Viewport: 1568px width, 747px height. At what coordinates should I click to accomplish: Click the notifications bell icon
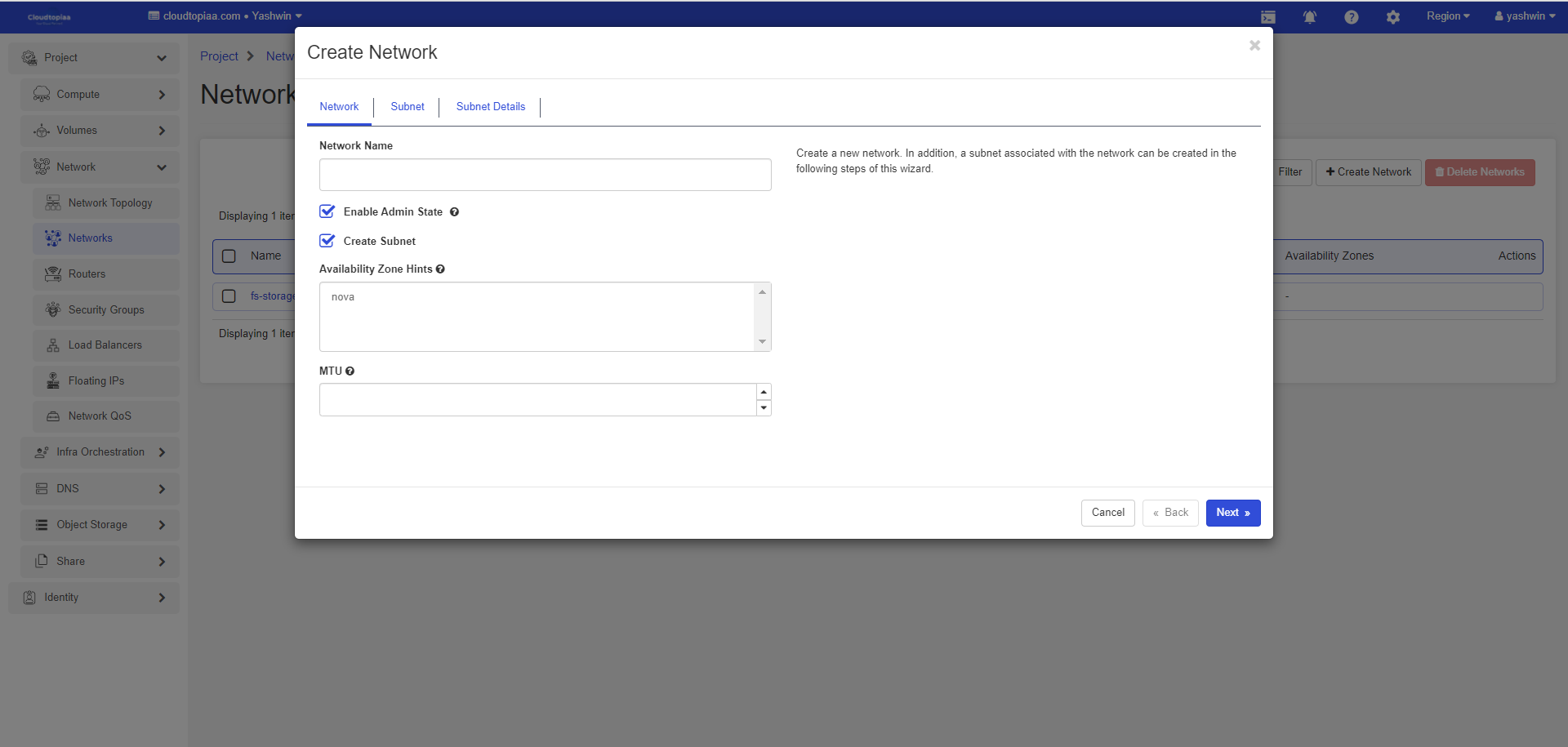(x=1309, y=17)
